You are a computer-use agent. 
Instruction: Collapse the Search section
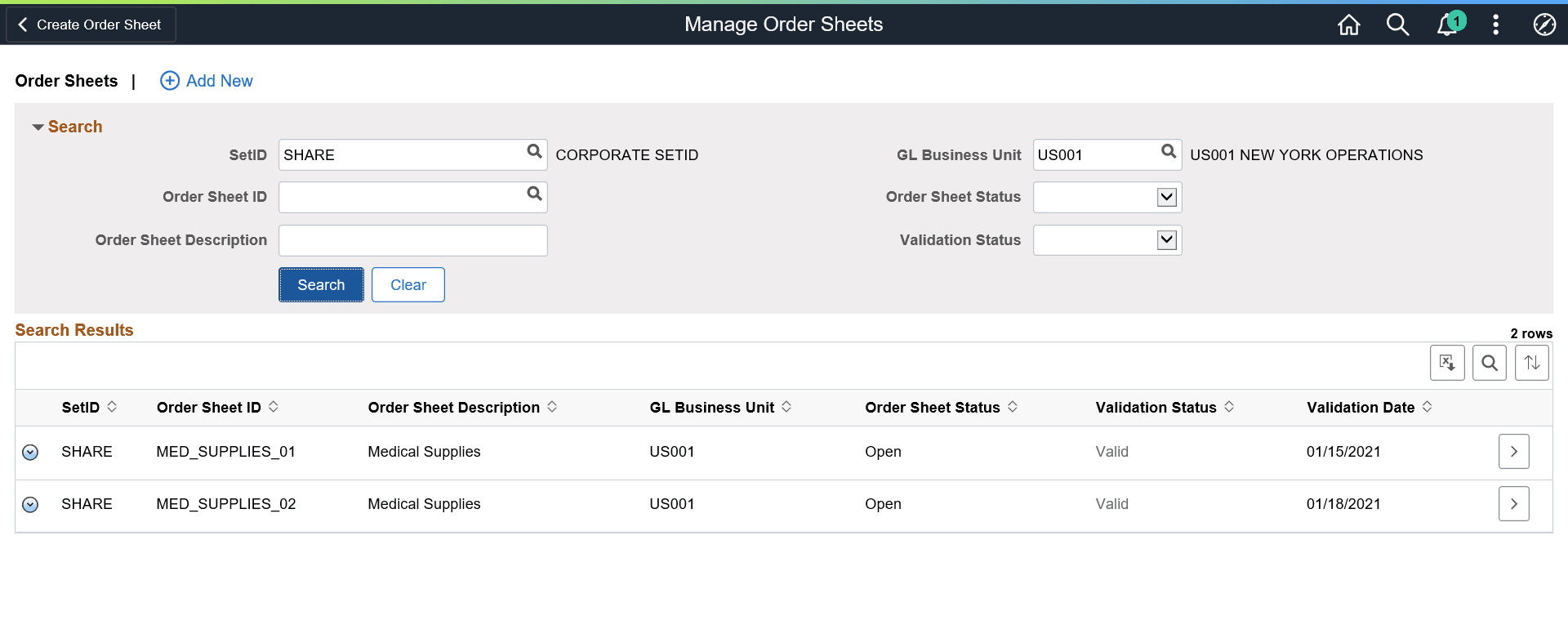click(x=38, y=127)
